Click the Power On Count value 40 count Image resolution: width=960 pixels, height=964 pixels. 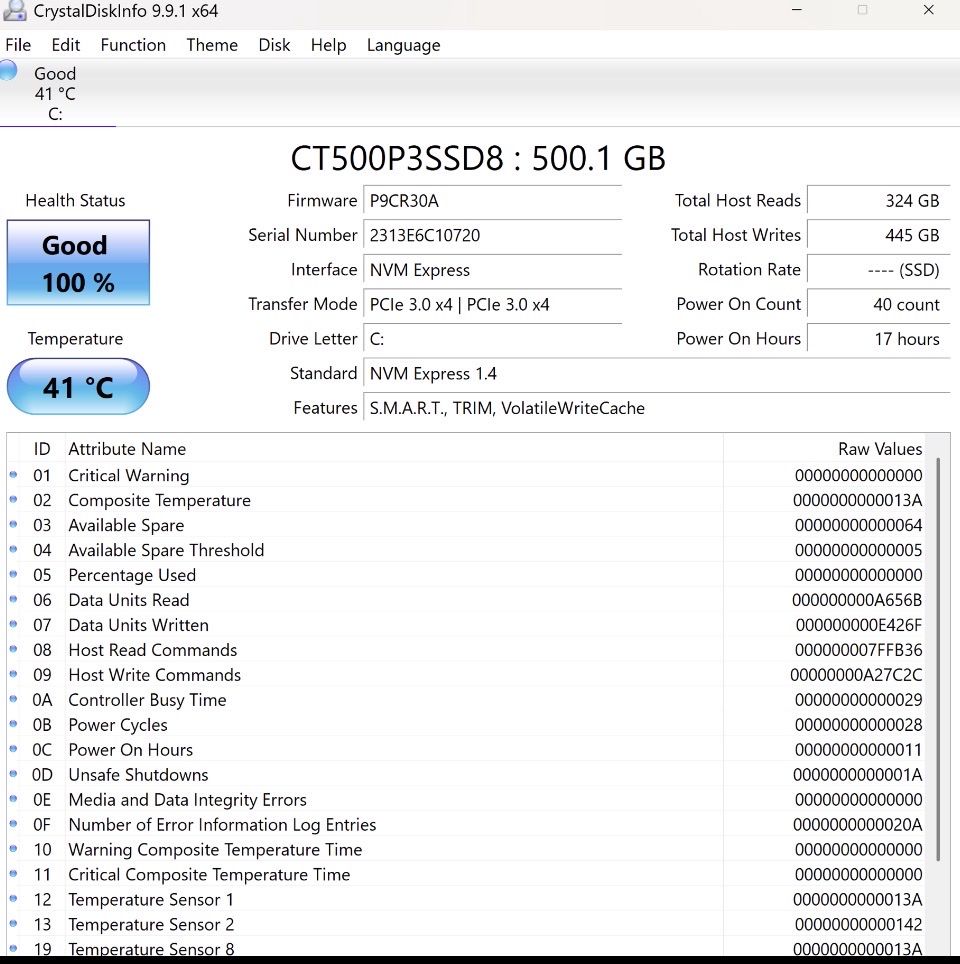point(878,304)
